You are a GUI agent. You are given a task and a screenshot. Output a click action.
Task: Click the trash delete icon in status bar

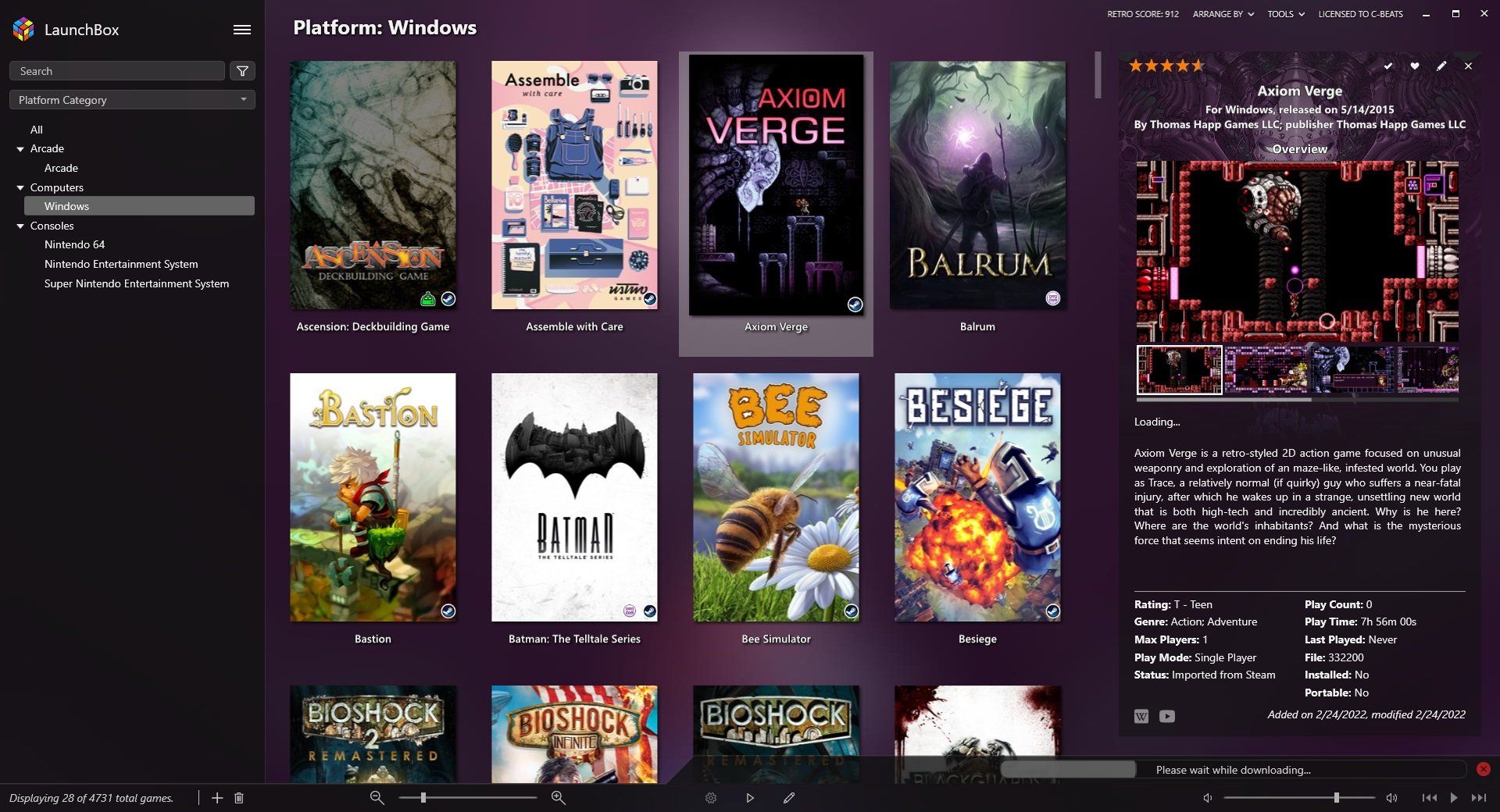tap(239, 798)
